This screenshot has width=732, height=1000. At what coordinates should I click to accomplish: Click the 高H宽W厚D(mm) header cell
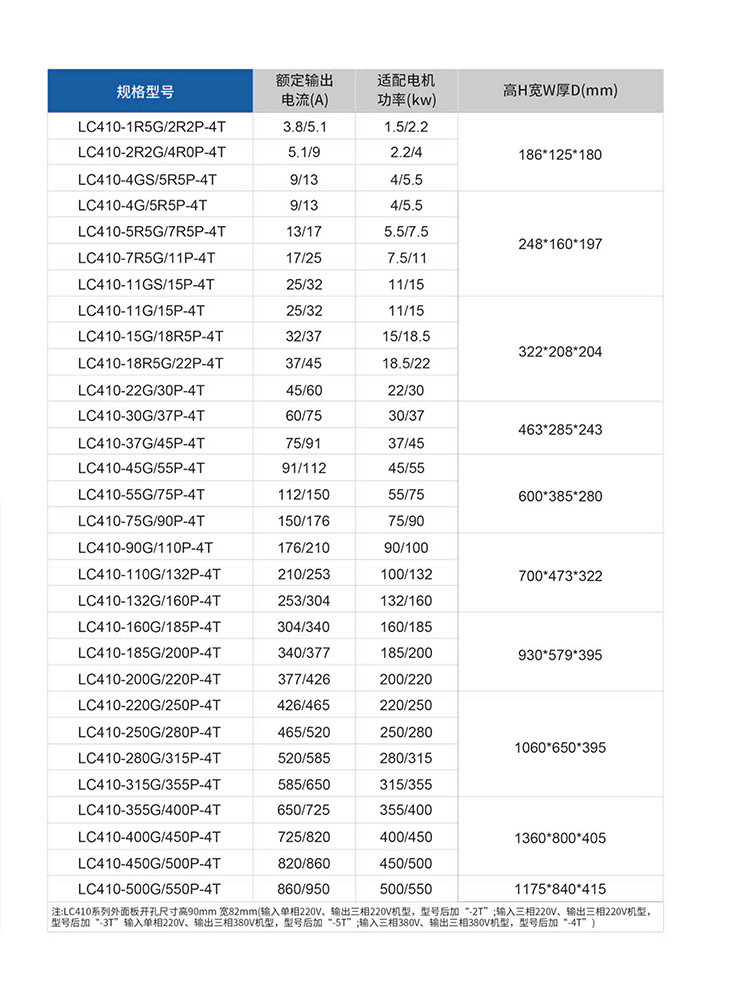(x=560, y=91)
